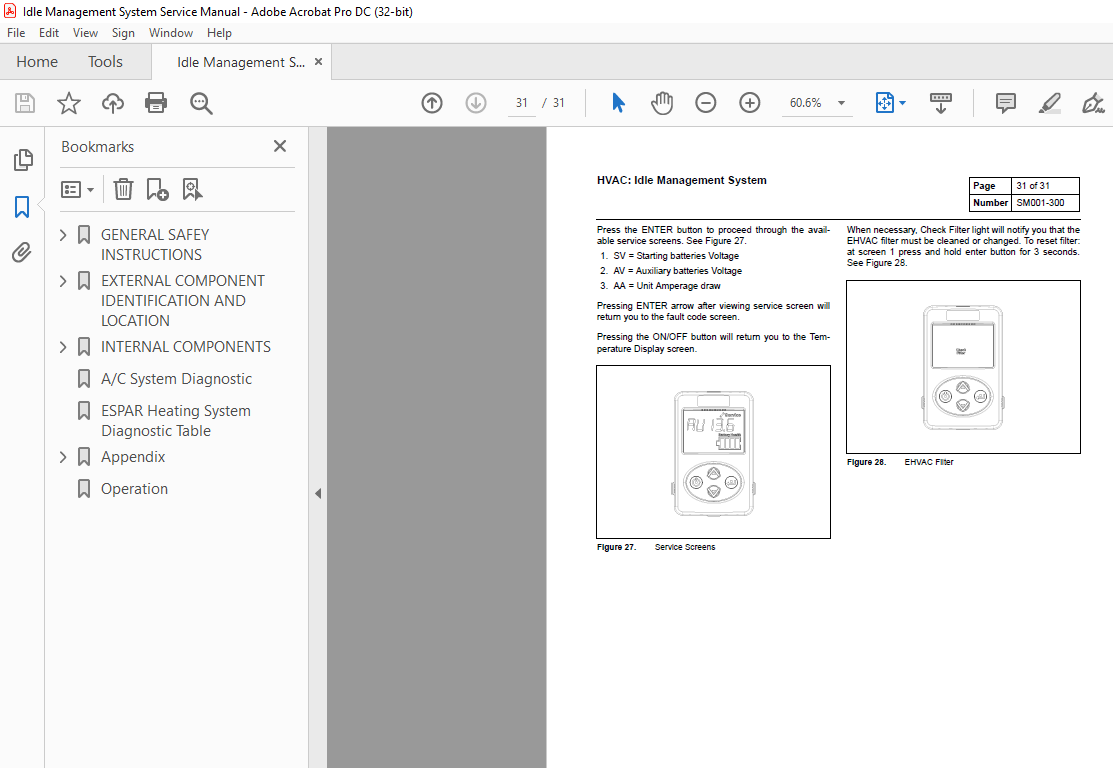Image resolution: width=1113 pixels, height=768 pixels.
Task: Click the Save file icon
Action: [x=25, y=103]
